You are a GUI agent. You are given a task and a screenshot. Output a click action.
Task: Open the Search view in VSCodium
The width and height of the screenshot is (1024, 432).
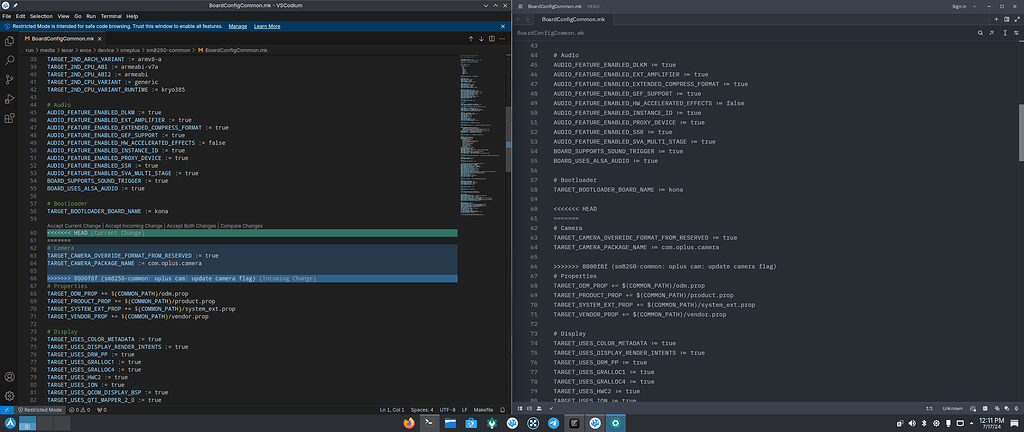pos(10,60)
